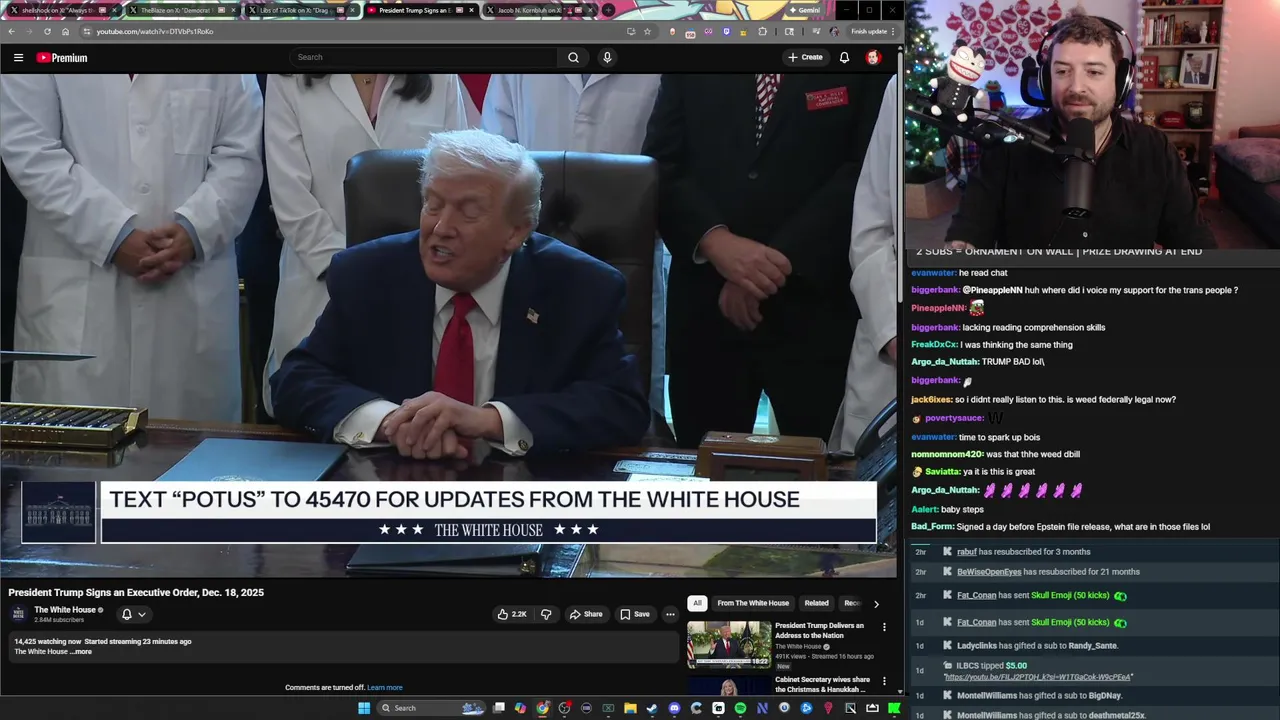
Task: Show more filter chips with right arrow
Action: [x=876, y=603]
